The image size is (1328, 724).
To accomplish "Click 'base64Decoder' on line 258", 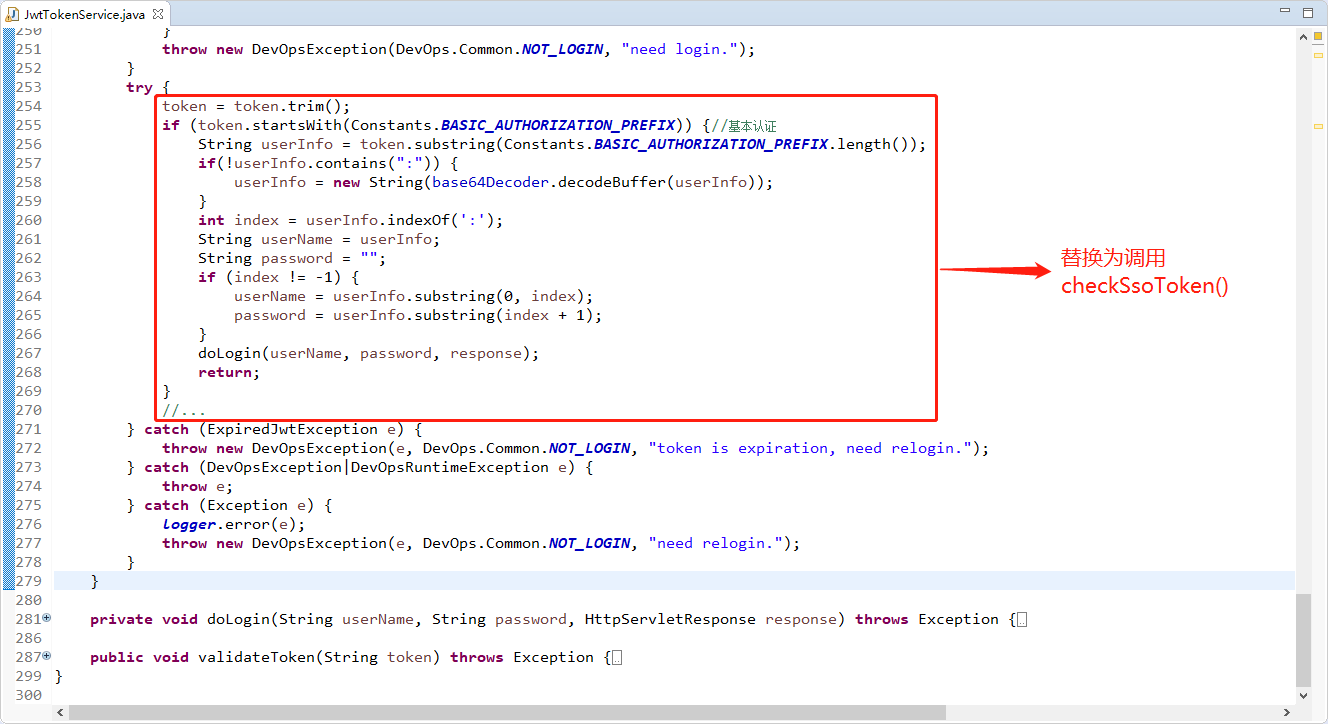I will tap(490, 182).
